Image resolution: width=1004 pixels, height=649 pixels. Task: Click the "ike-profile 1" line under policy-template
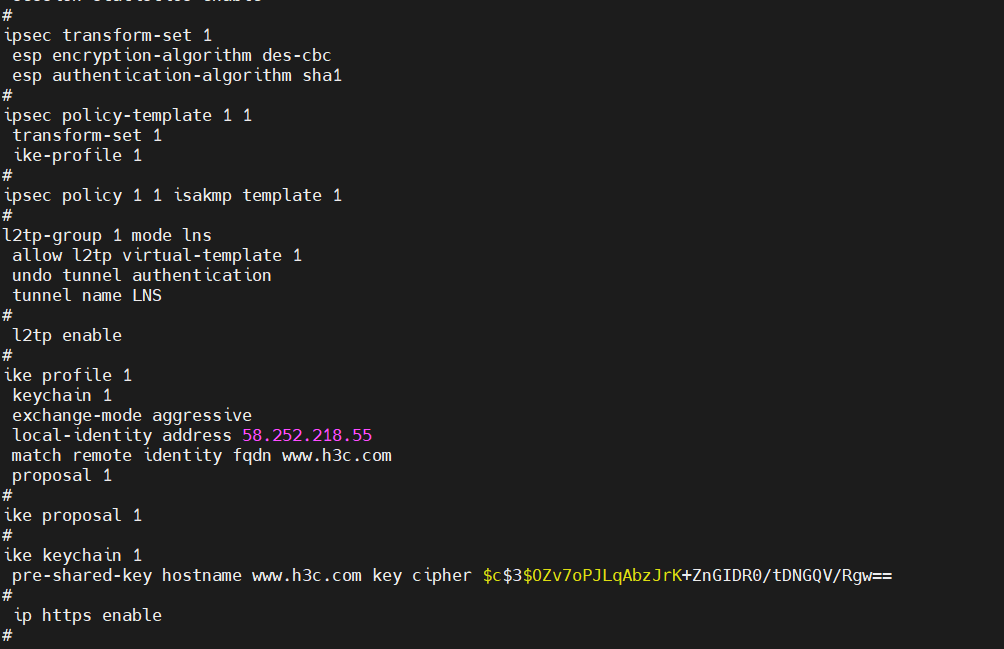pos(77,155)
